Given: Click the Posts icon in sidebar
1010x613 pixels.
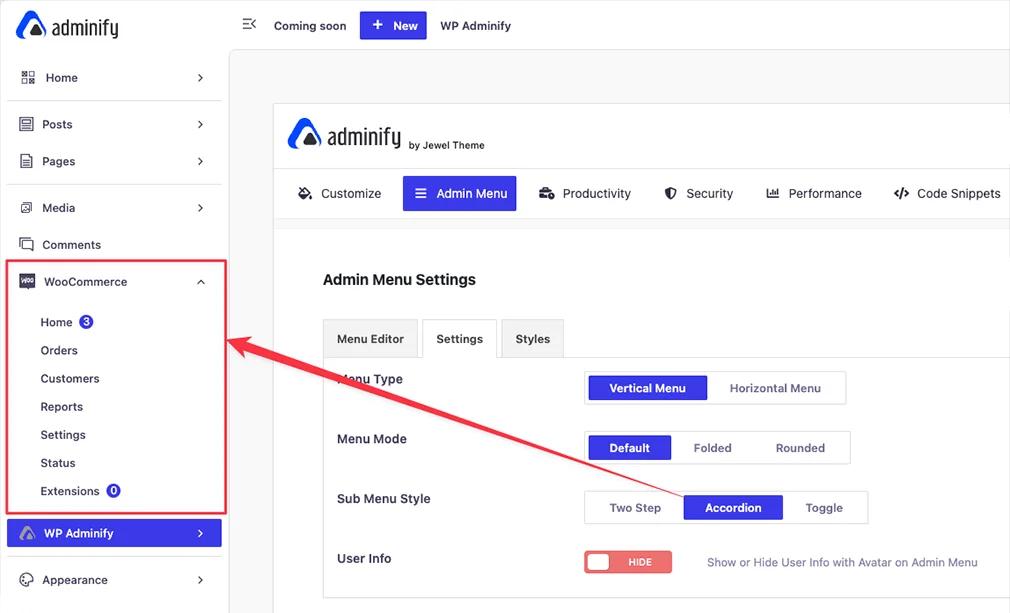Looking at the screenshot, I should (26, 124).
